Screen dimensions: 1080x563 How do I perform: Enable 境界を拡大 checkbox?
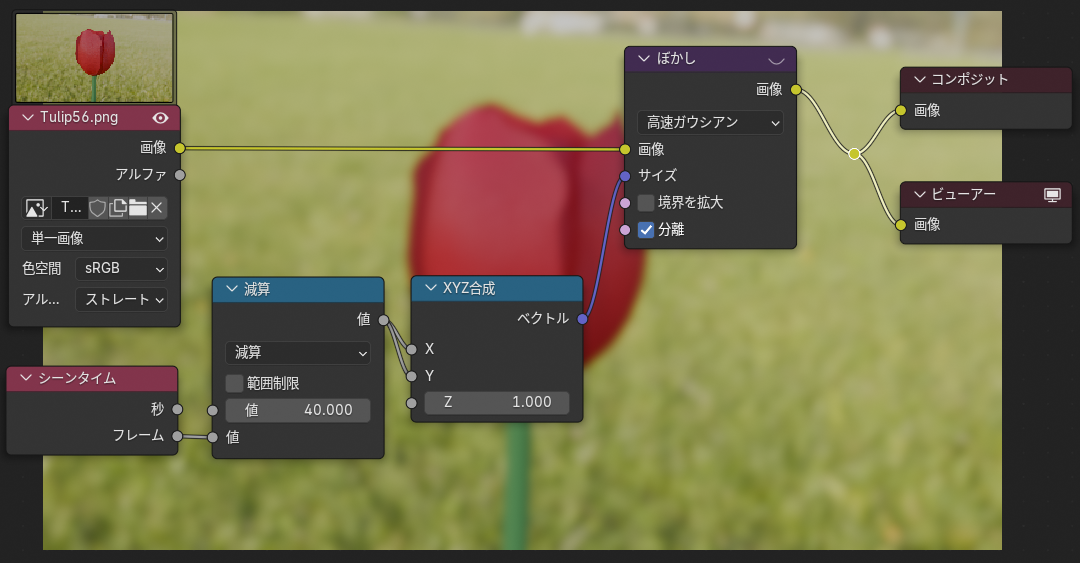(x=645, y=203)
